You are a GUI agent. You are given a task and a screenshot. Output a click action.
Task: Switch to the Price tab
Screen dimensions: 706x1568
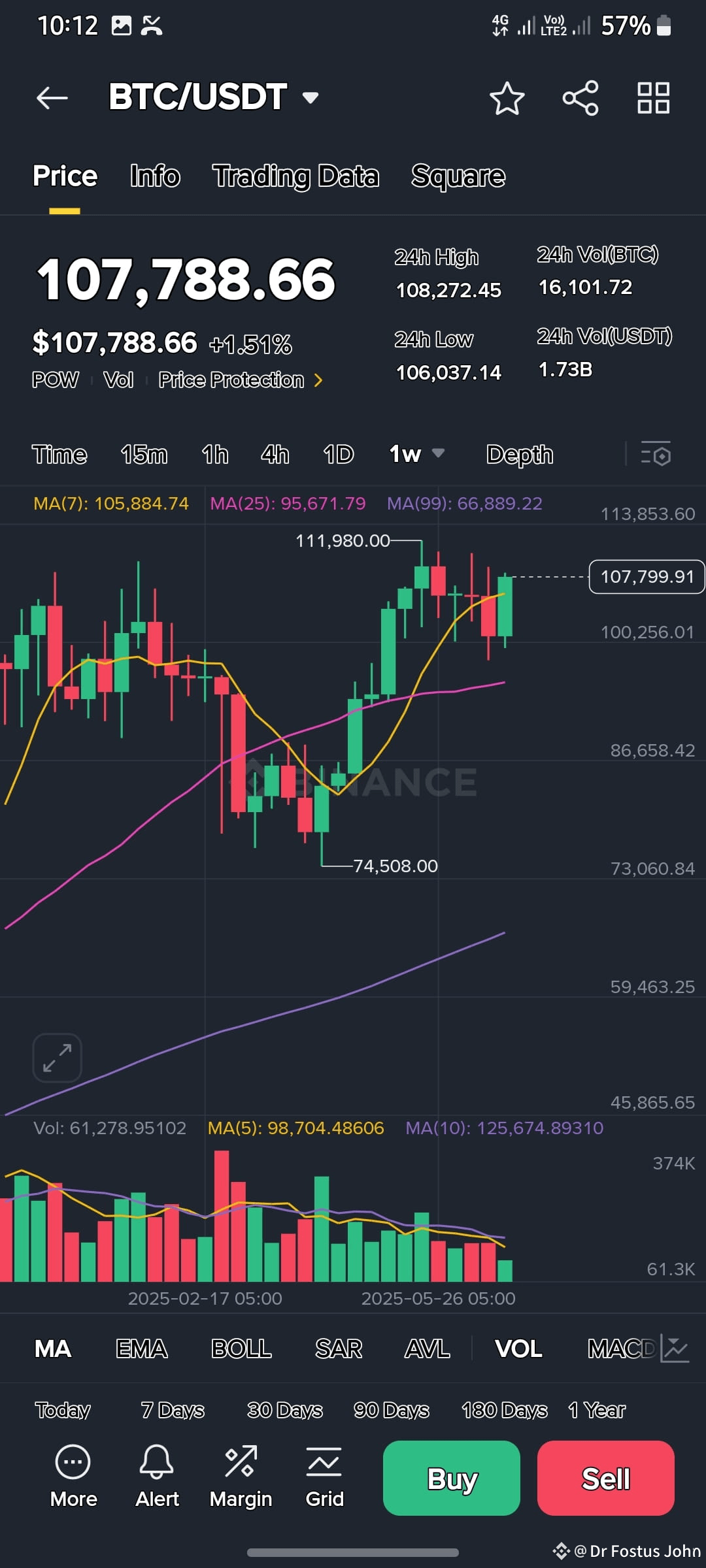(x=65, y=176)
